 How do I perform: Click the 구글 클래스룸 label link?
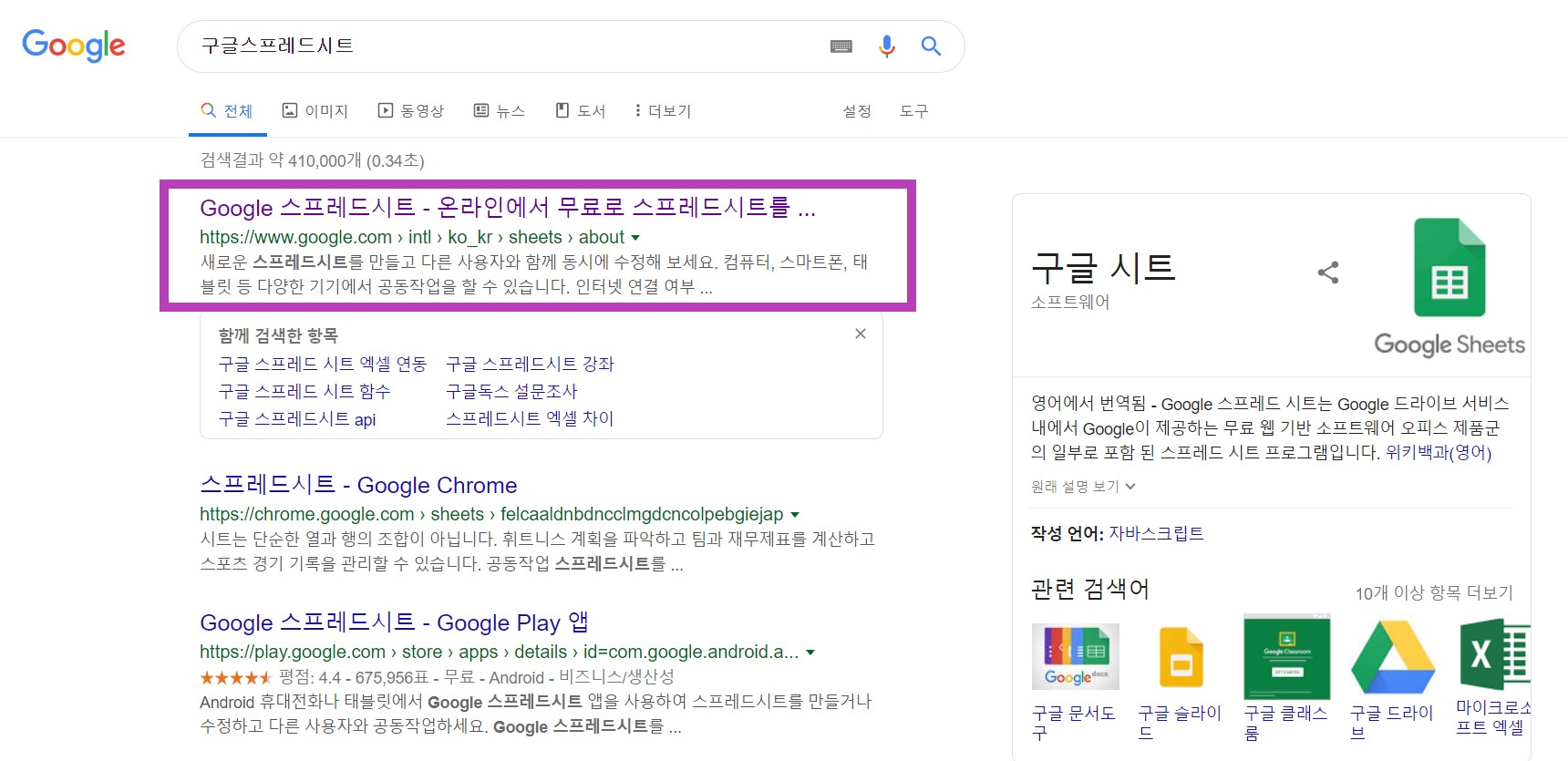click(1286, 723)
